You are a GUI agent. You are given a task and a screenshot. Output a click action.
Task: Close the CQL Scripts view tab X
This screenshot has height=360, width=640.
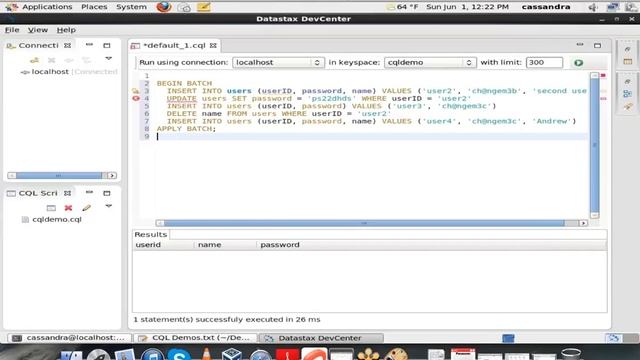67,193
